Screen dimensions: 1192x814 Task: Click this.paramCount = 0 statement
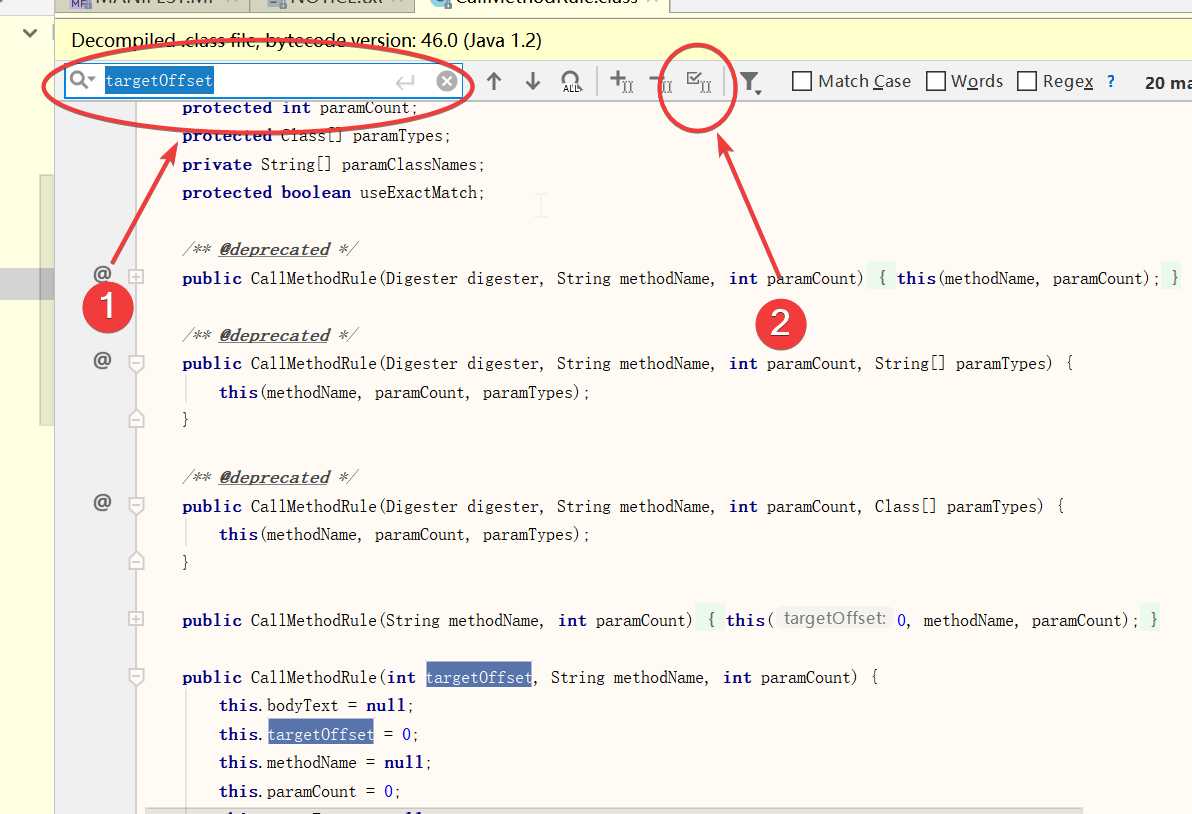point(309,791)
